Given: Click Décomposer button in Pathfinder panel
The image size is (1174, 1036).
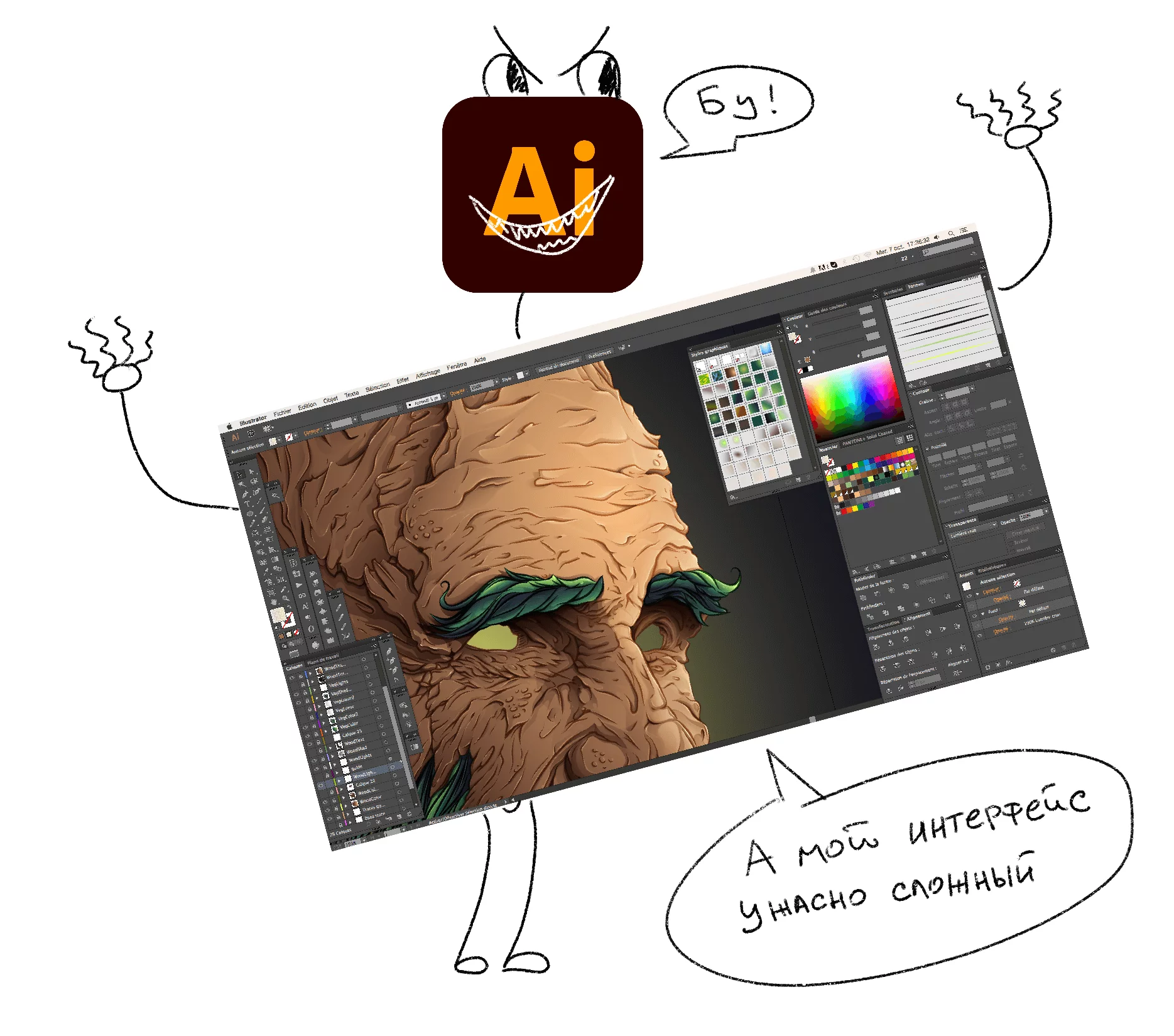Looking at the screenshot, I should 932,579.
